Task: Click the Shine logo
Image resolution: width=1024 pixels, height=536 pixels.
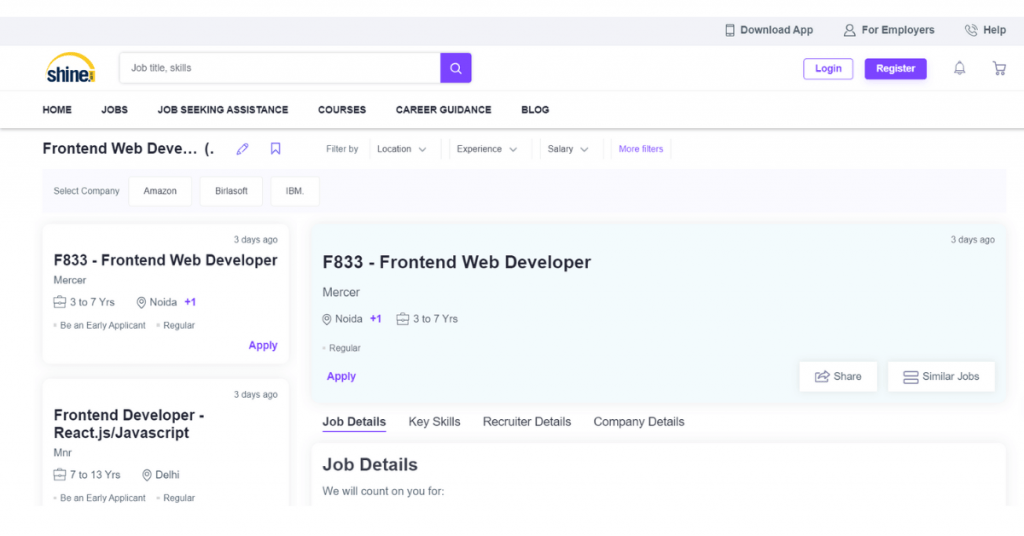Action: 71,68
